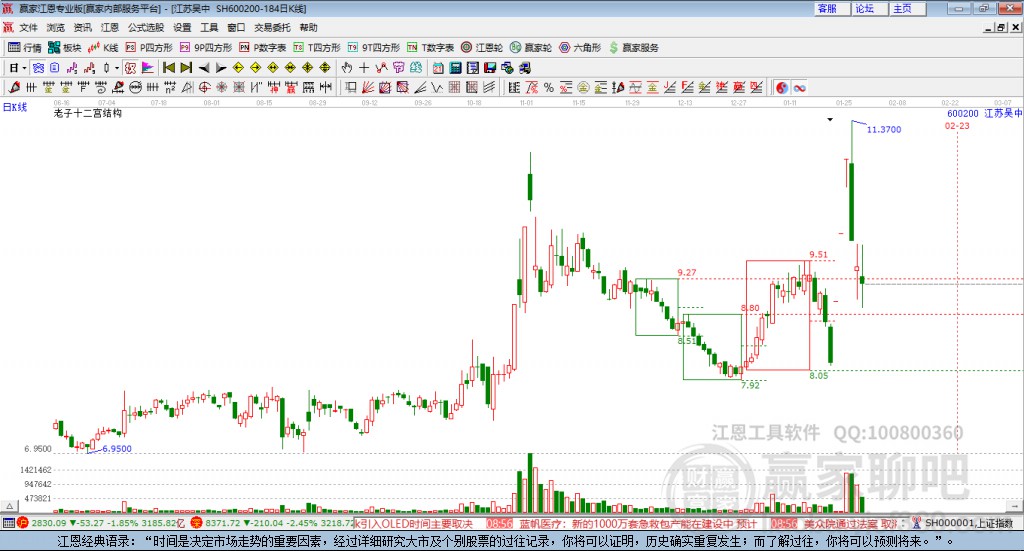Open the 江恩 menu
Image resolution: width=1024 pixels, height=551 pixels.
(x=110, y=27)
